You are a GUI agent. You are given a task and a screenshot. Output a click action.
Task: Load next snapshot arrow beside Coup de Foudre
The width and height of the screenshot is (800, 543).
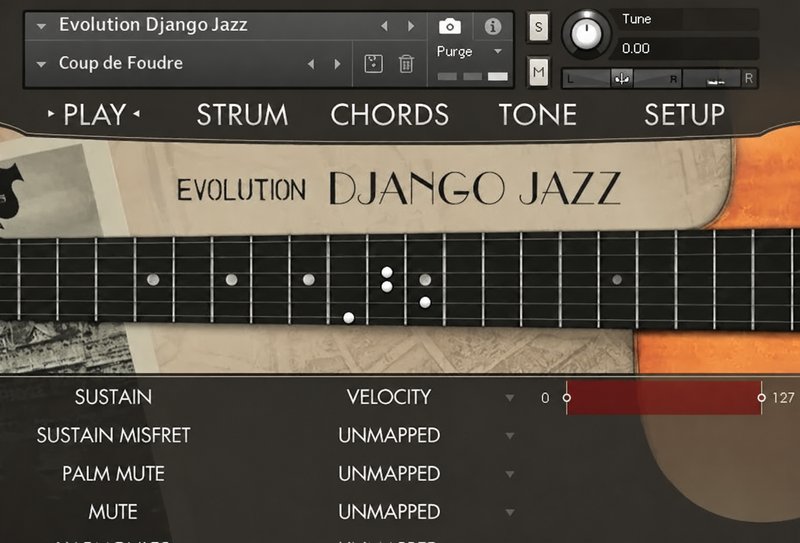337,64
